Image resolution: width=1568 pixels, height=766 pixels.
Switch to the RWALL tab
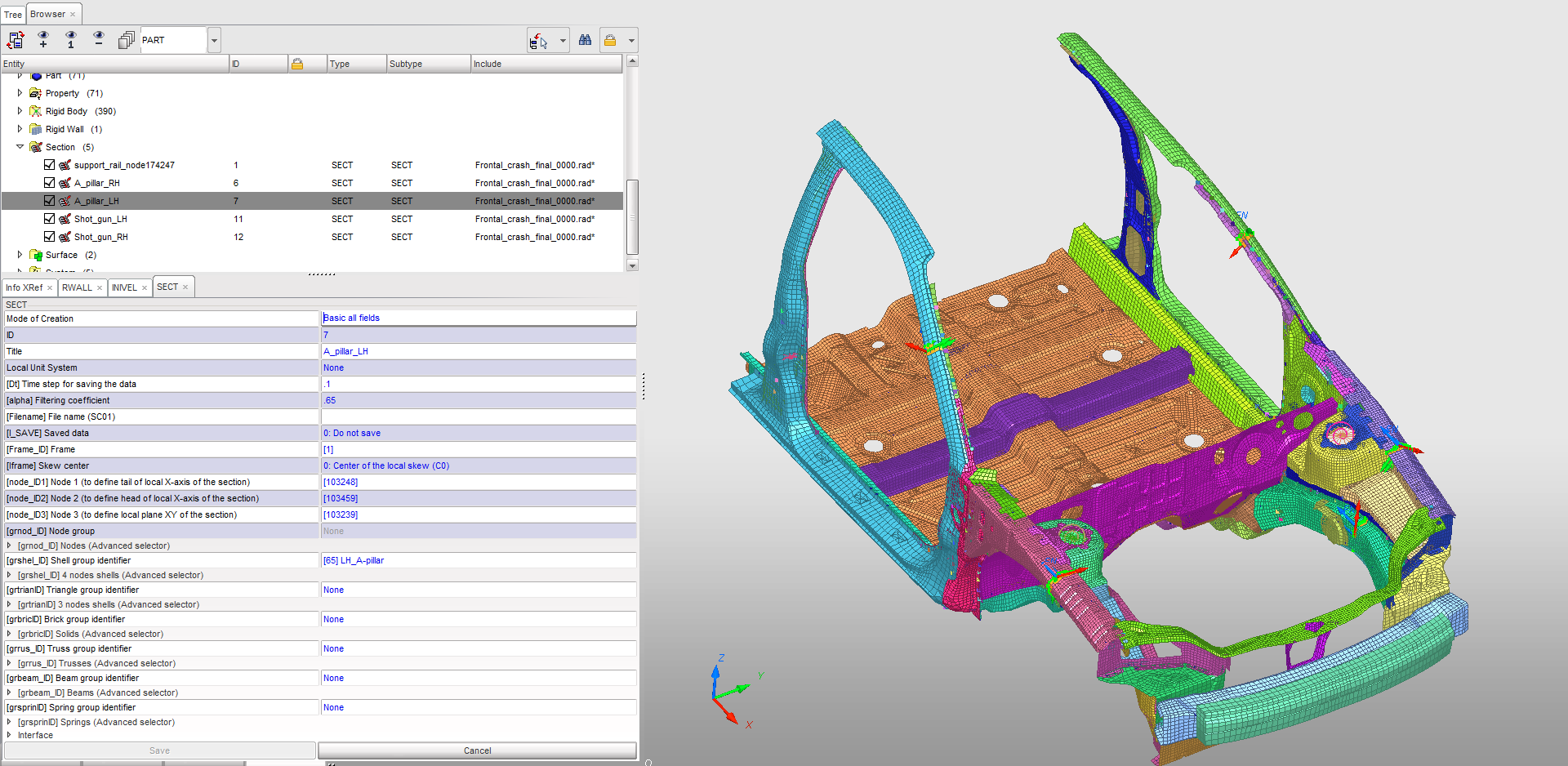78,287
